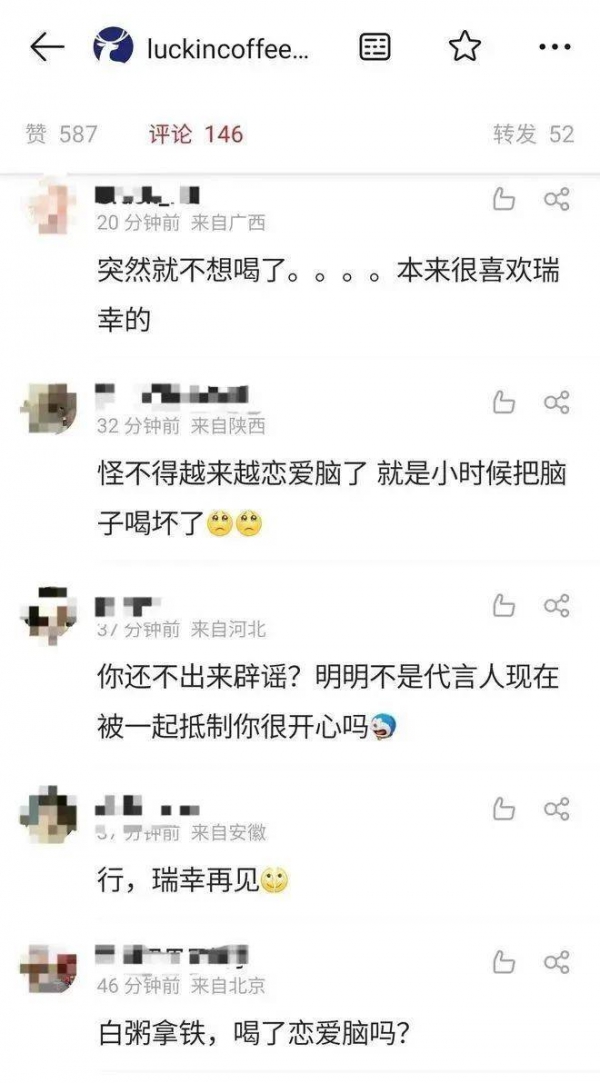The height and width of the screenshot is (1083, 600).
Task: Select the 评论 146 tab
Action: point(196,134)
